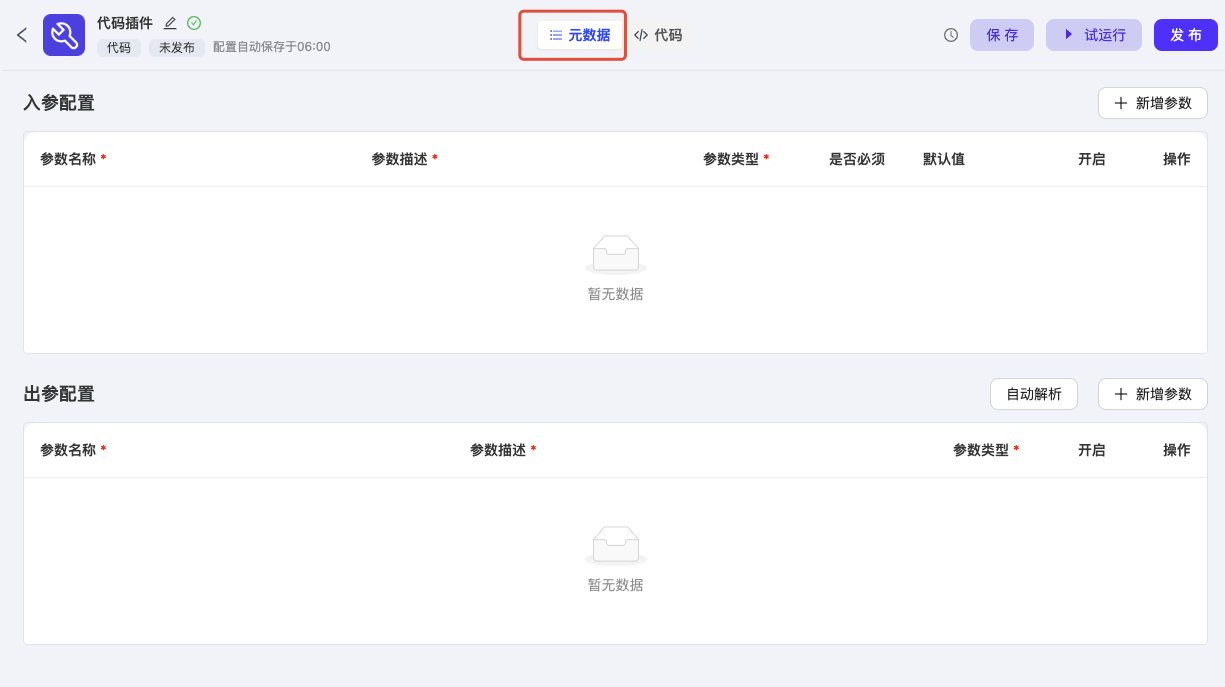Click the pencil edit icon beside 代码插件
Screen dimensions: 1225x687
click(x=170, y=23)
